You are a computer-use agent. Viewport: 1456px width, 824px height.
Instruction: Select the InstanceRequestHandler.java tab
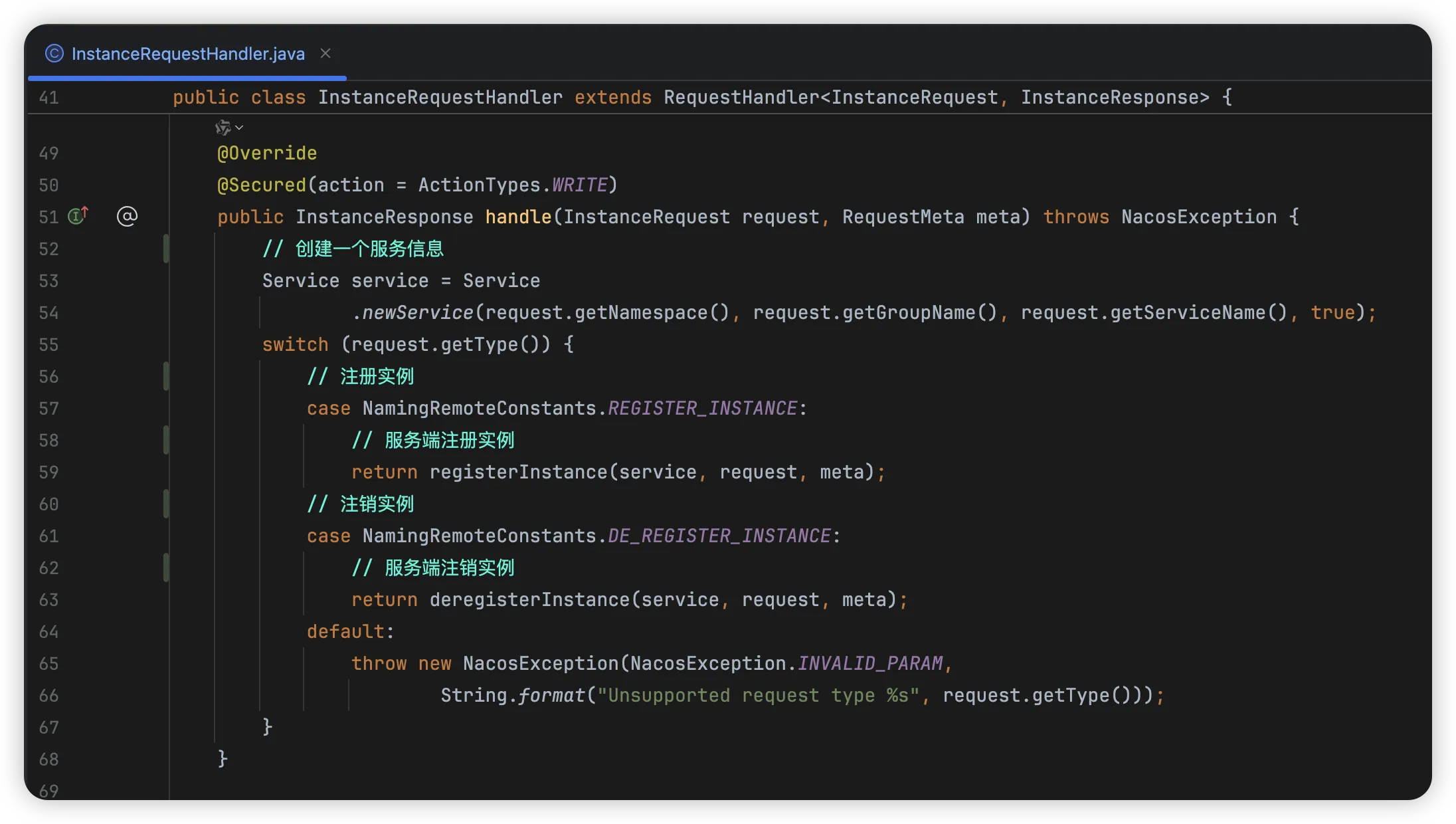187,53
